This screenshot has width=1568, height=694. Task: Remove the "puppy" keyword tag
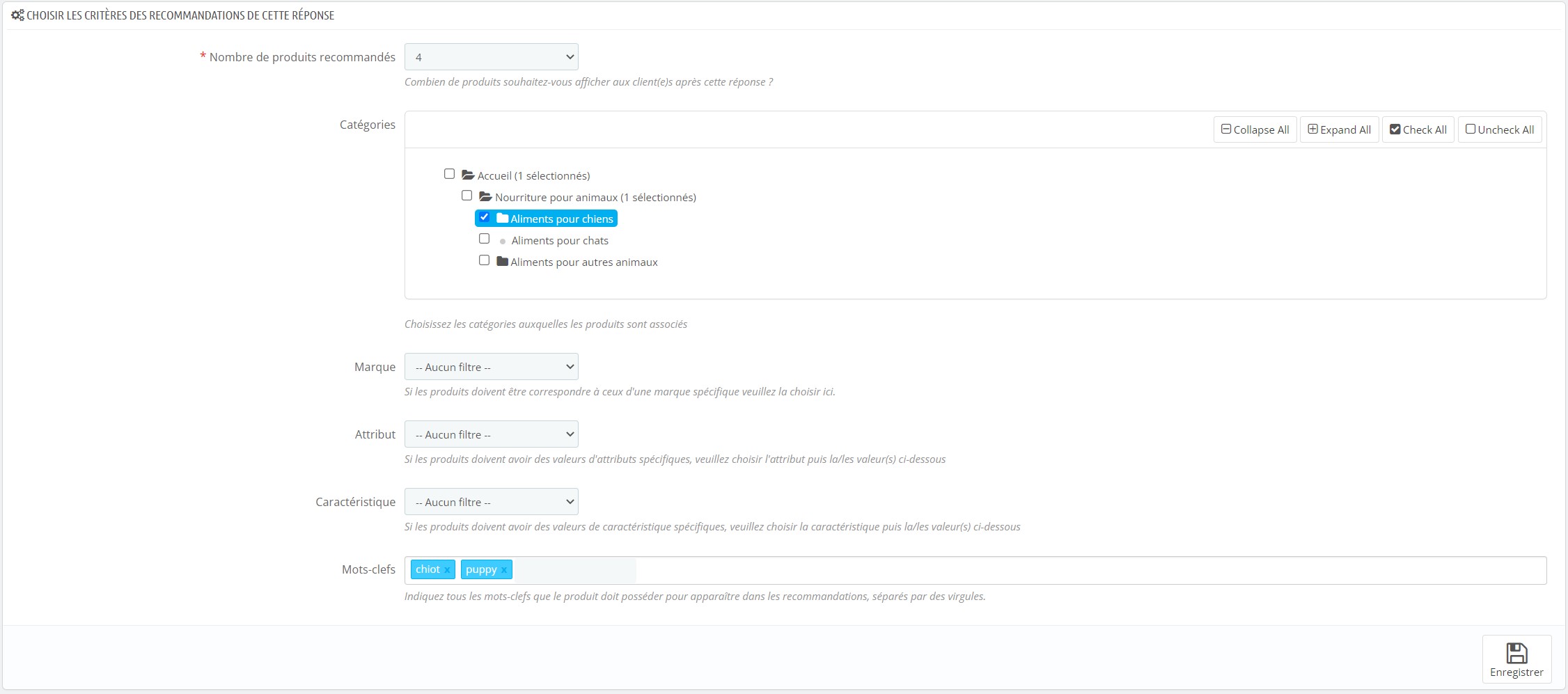[x=504, y=569]
